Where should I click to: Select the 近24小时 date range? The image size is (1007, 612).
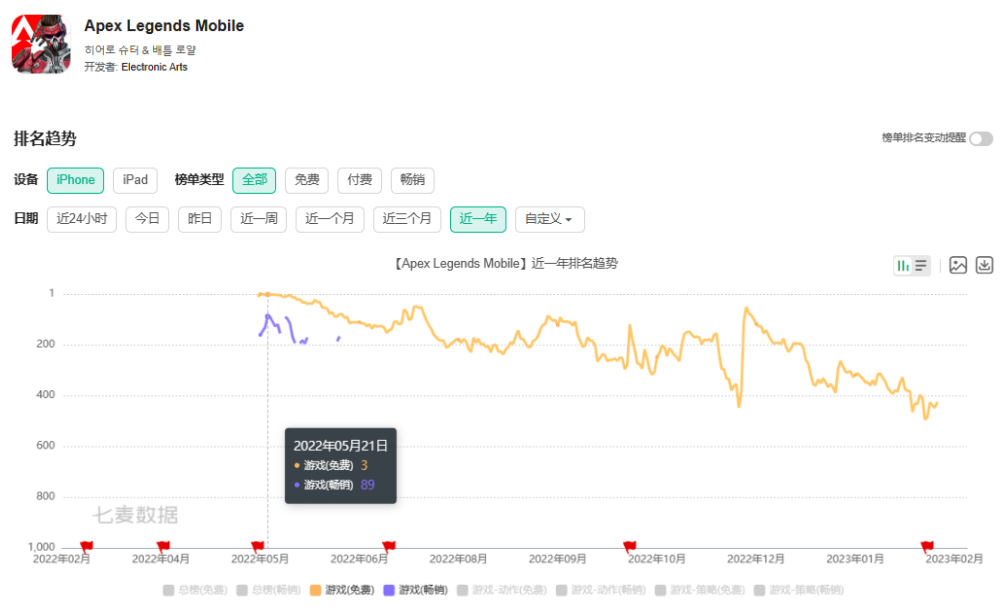[x=82, y=219]
